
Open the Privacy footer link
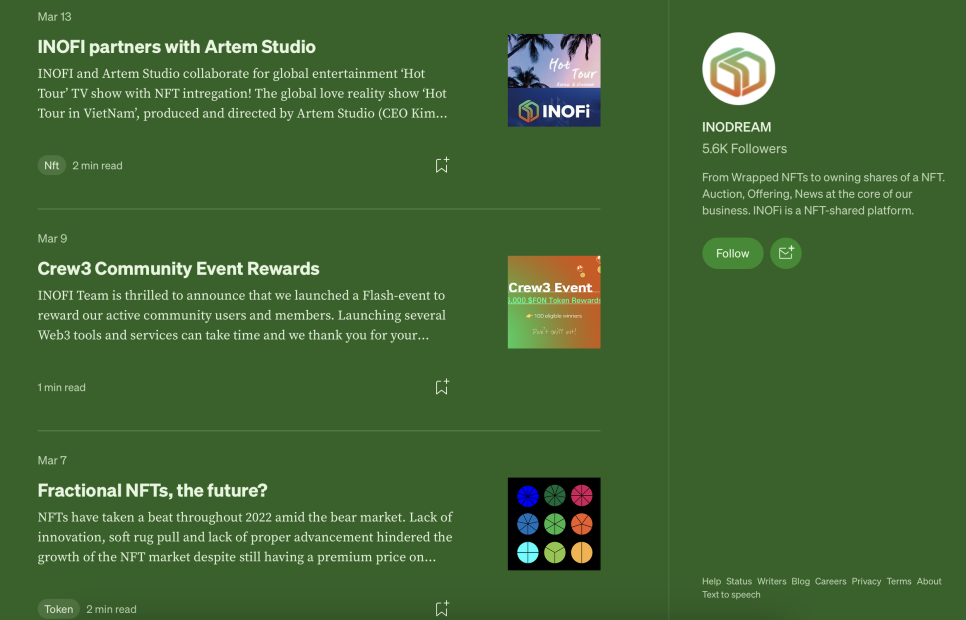pyautogui.click(x=866, y=581)
